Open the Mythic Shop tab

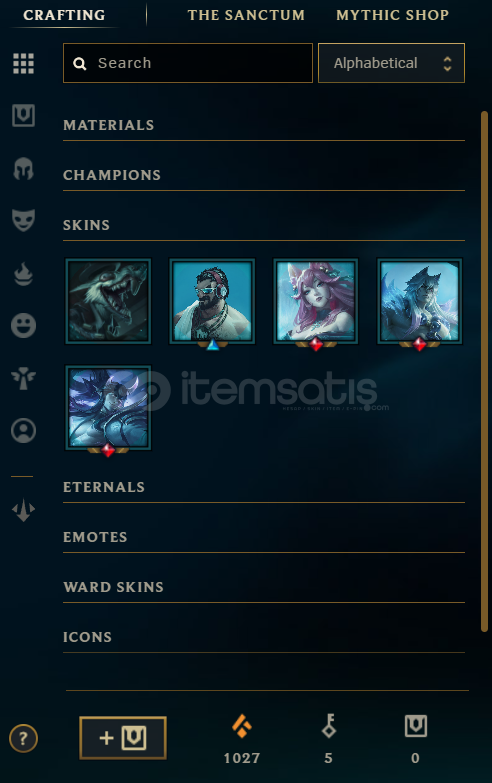(x=393, y=15)
